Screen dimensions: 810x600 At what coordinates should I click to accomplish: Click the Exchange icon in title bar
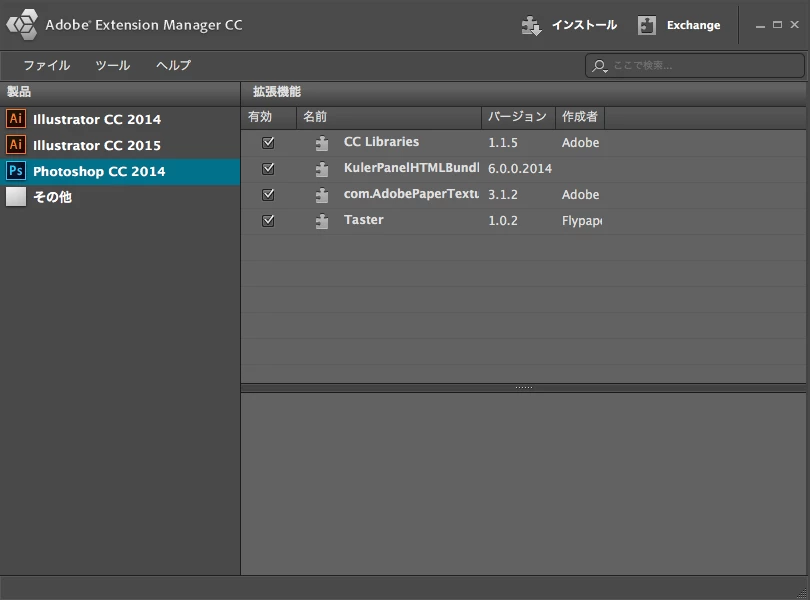point(647,25)
